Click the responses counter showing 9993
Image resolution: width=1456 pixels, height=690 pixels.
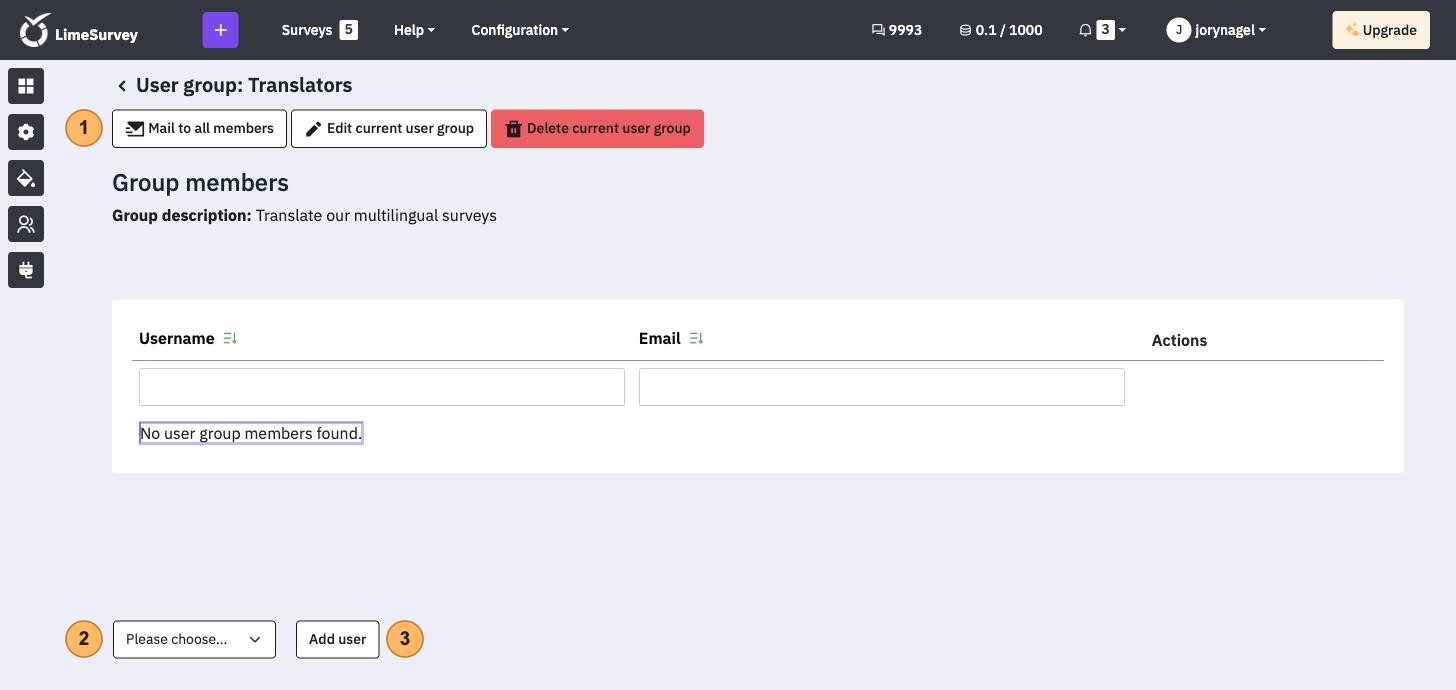point(897,30)
